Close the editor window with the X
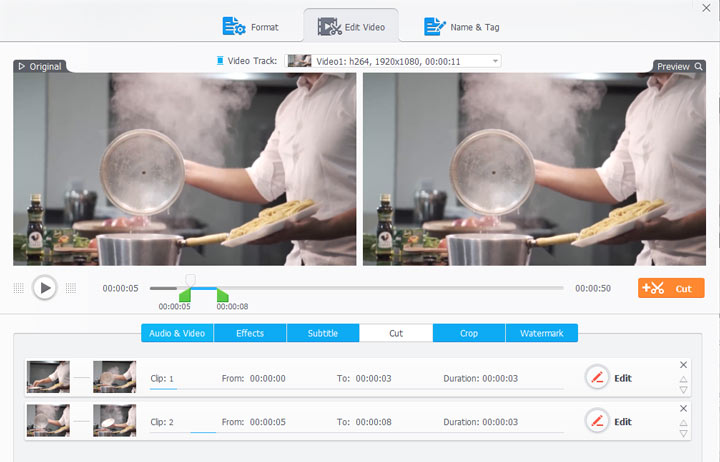The height and width of the screenshot is (462, 720). click(706, 8)
